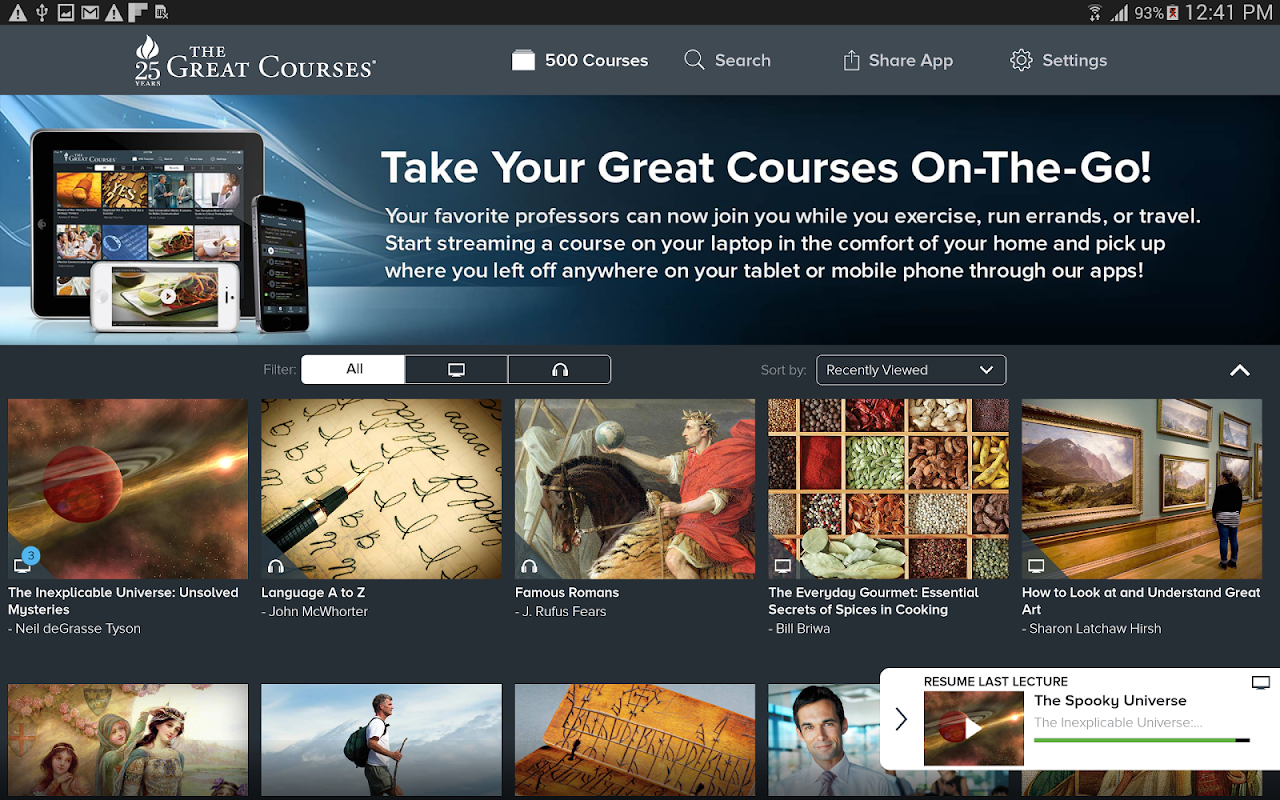Open the How to Look at Great Art thumbnail
The height and width of the screenshot is (800, 1280).
[1142, 489]
